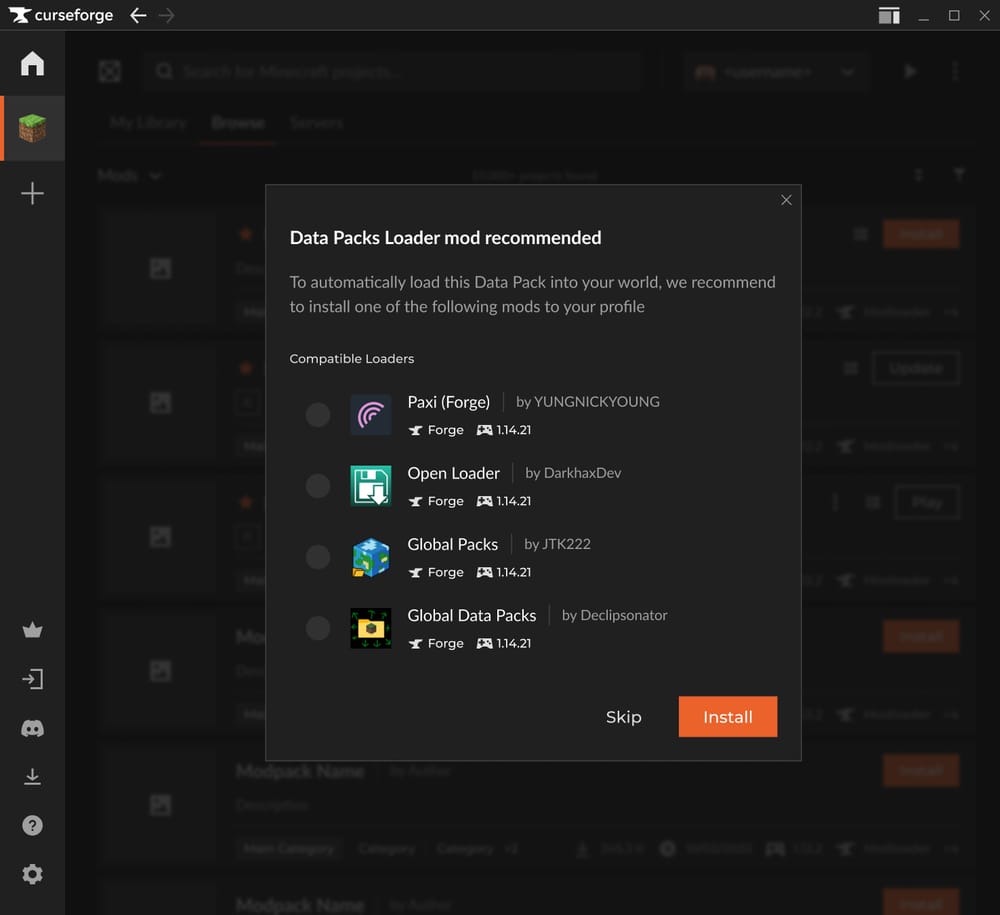Click the sign-in arrow icon

pyautogui.click(x=32, y=679)
